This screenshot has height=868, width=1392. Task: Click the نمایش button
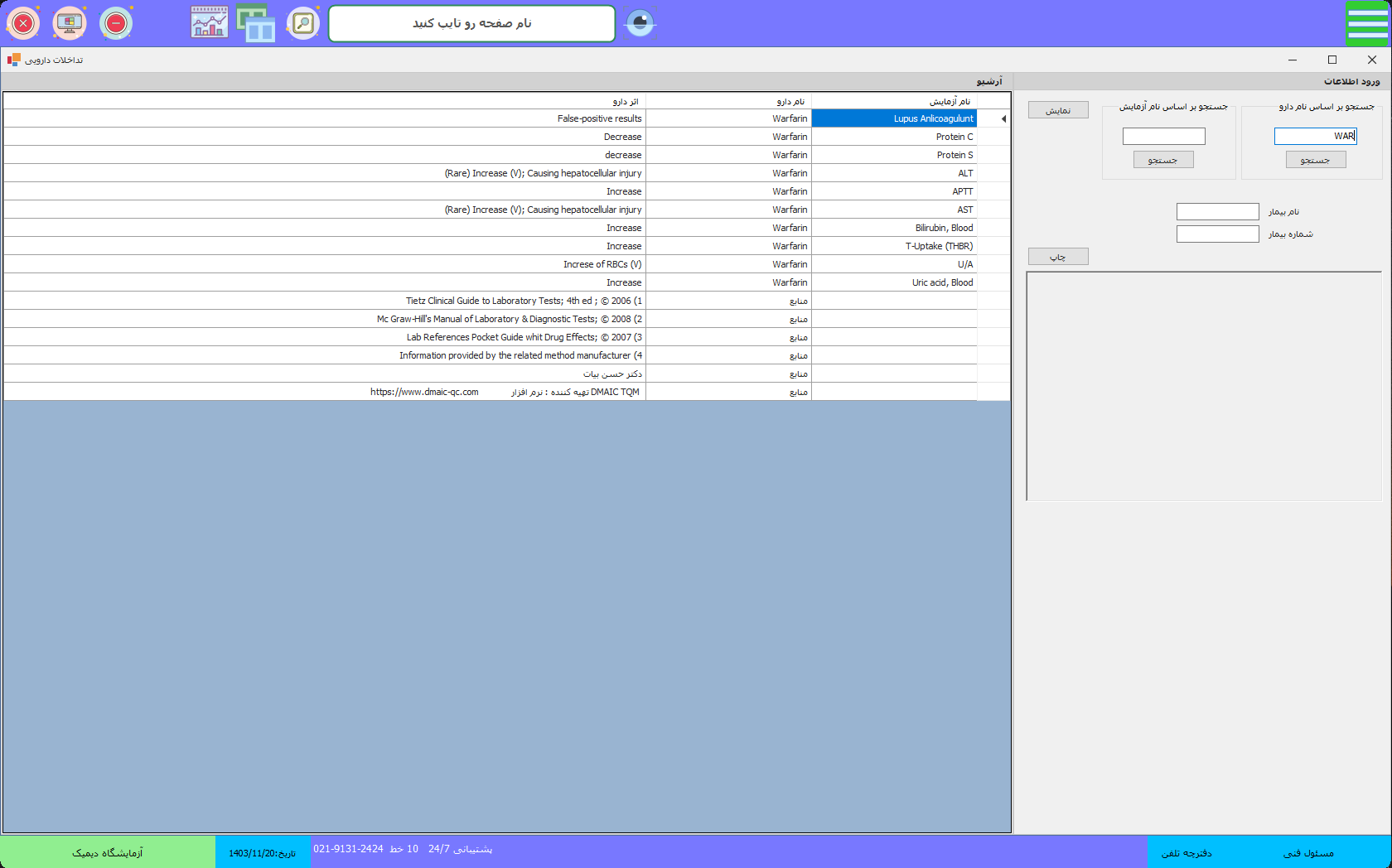[1058, 110]
